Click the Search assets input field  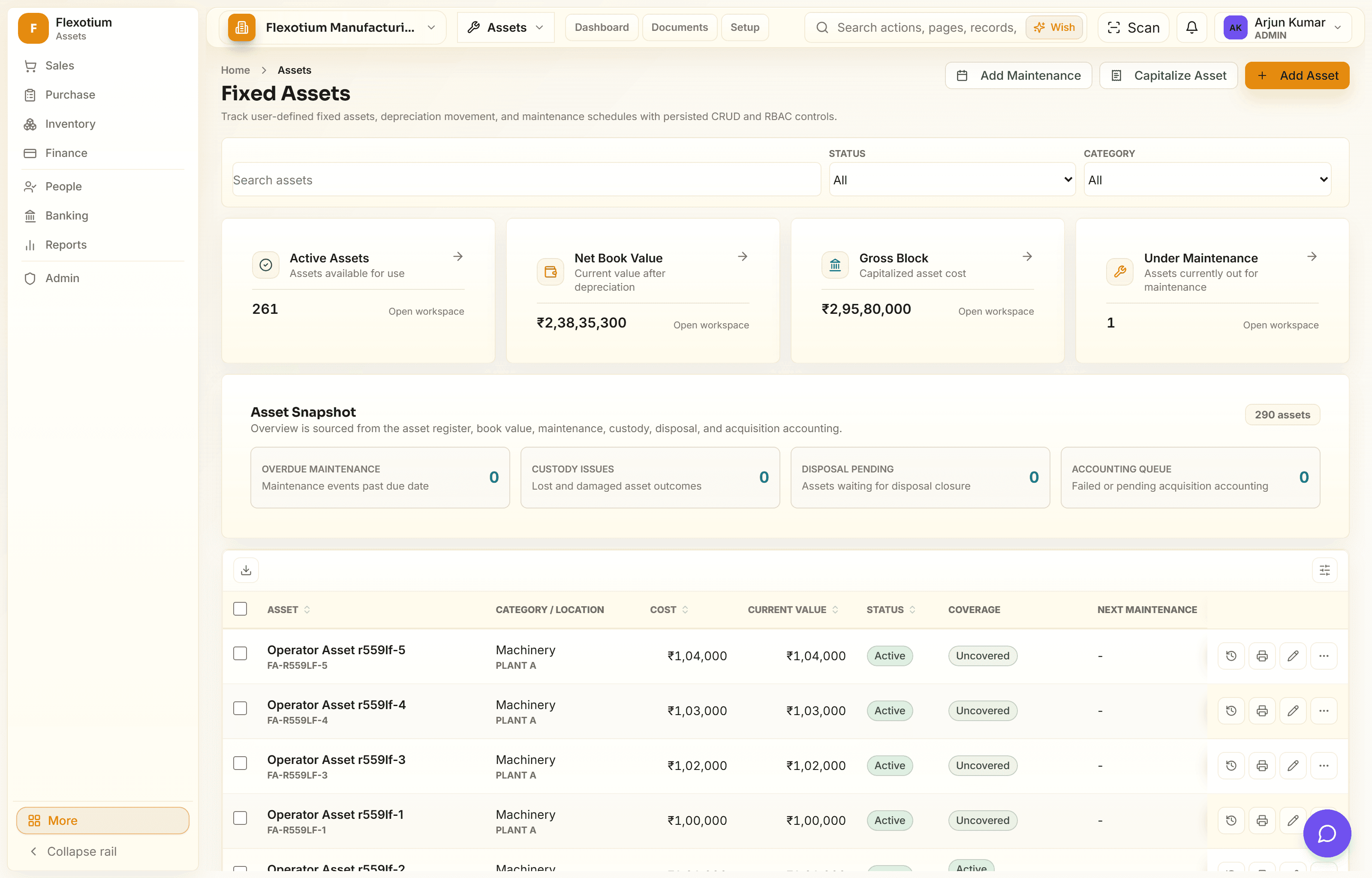(527, 180)
